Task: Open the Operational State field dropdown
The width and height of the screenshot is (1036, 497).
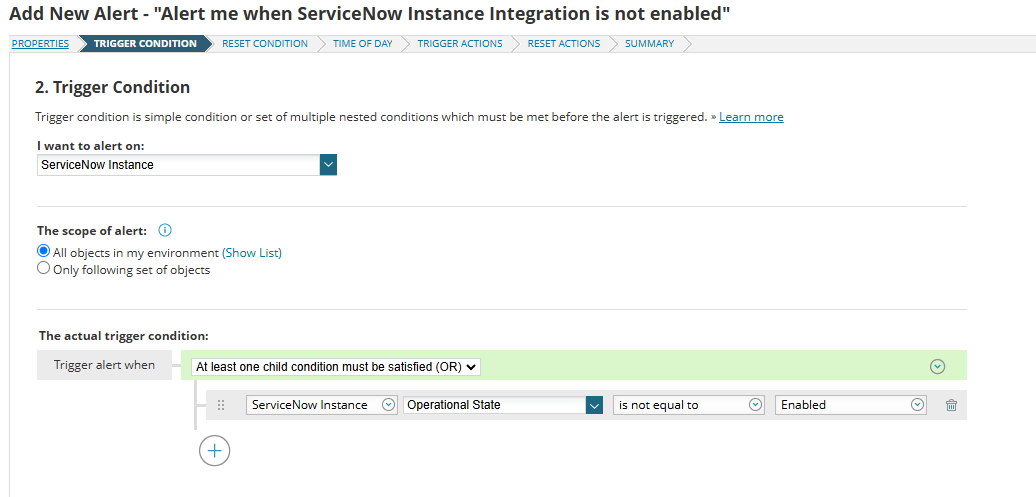Action: click(x=503, y=405)
